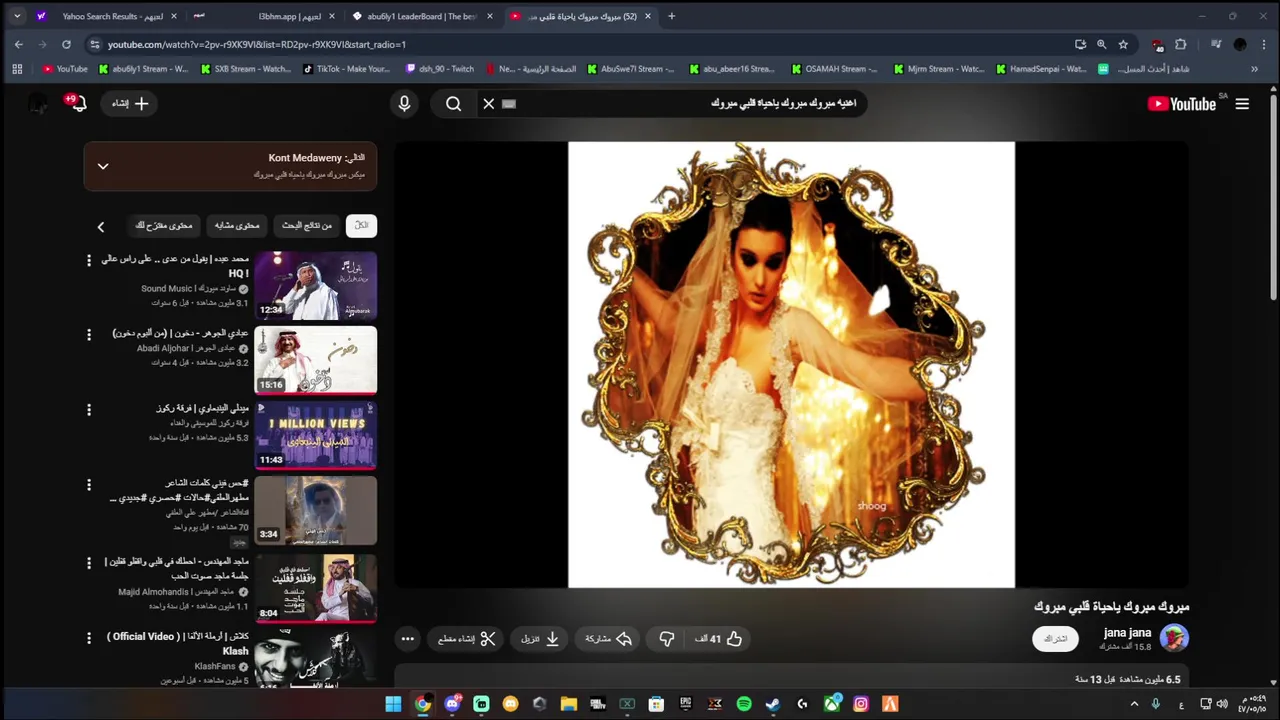Open the OSAMAH Stream bookmark
Viewport: 1280px width, 720px height.
(834, 69)
